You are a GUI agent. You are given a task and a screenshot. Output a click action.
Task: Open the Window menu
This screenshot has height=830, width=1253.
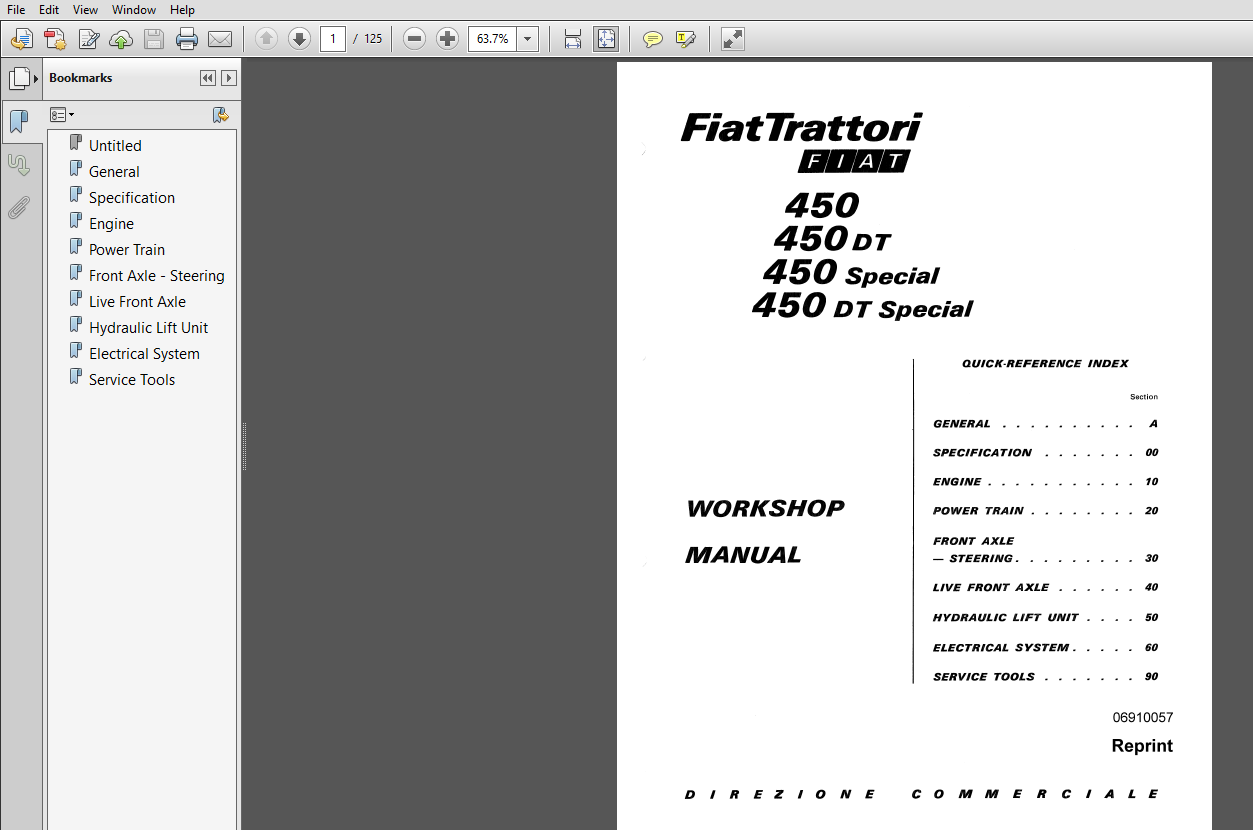[134, 10]
